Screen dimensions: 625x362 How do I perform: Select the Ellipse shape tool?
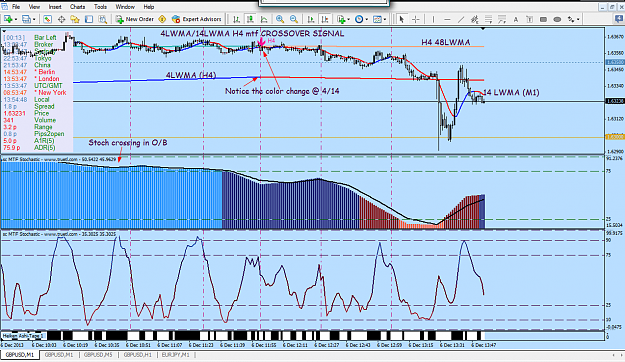click(557, 19)
